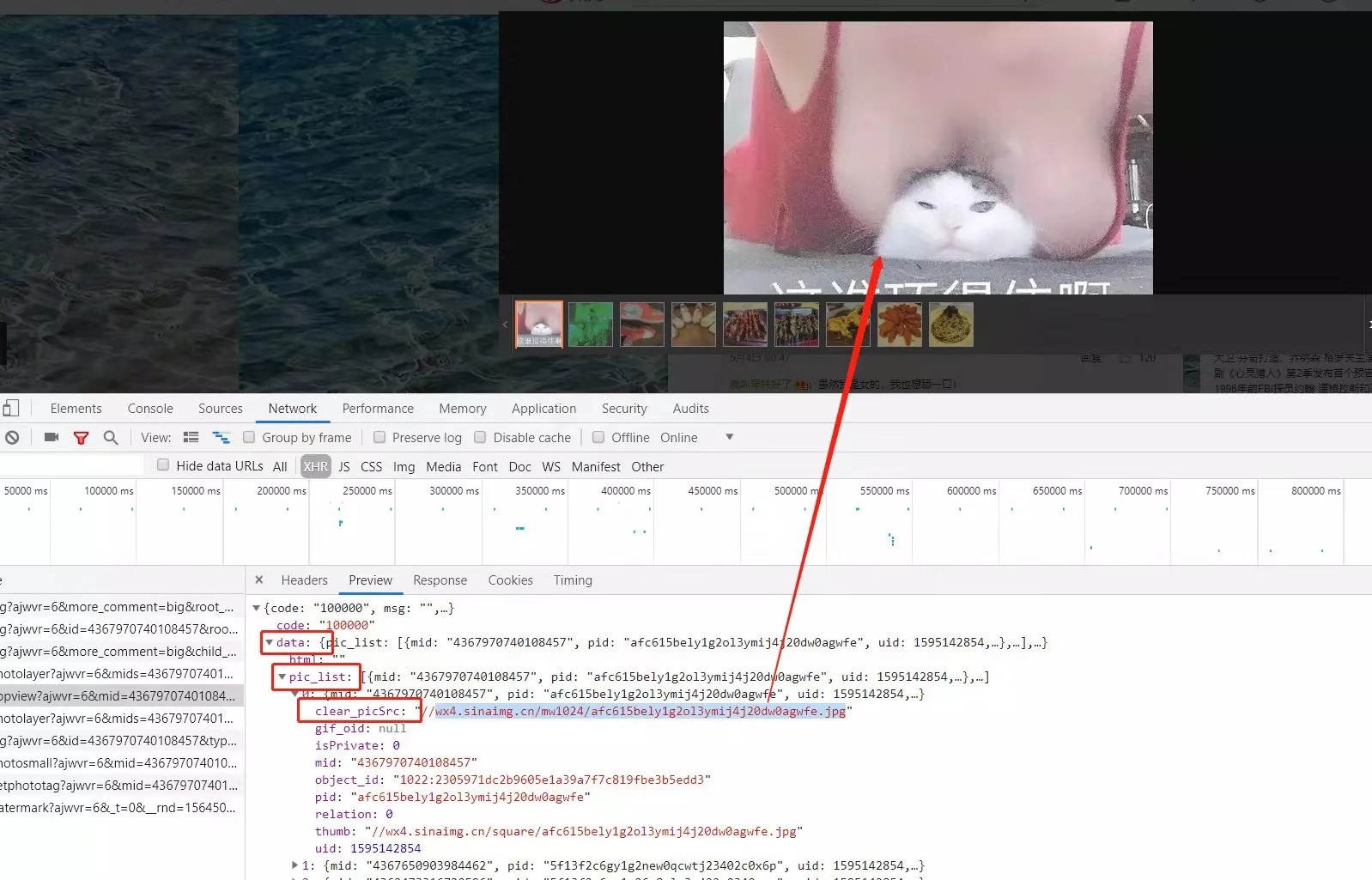Collapse the data object node
The width and height of the screenshot is (1372, 880).
[269, 642]
